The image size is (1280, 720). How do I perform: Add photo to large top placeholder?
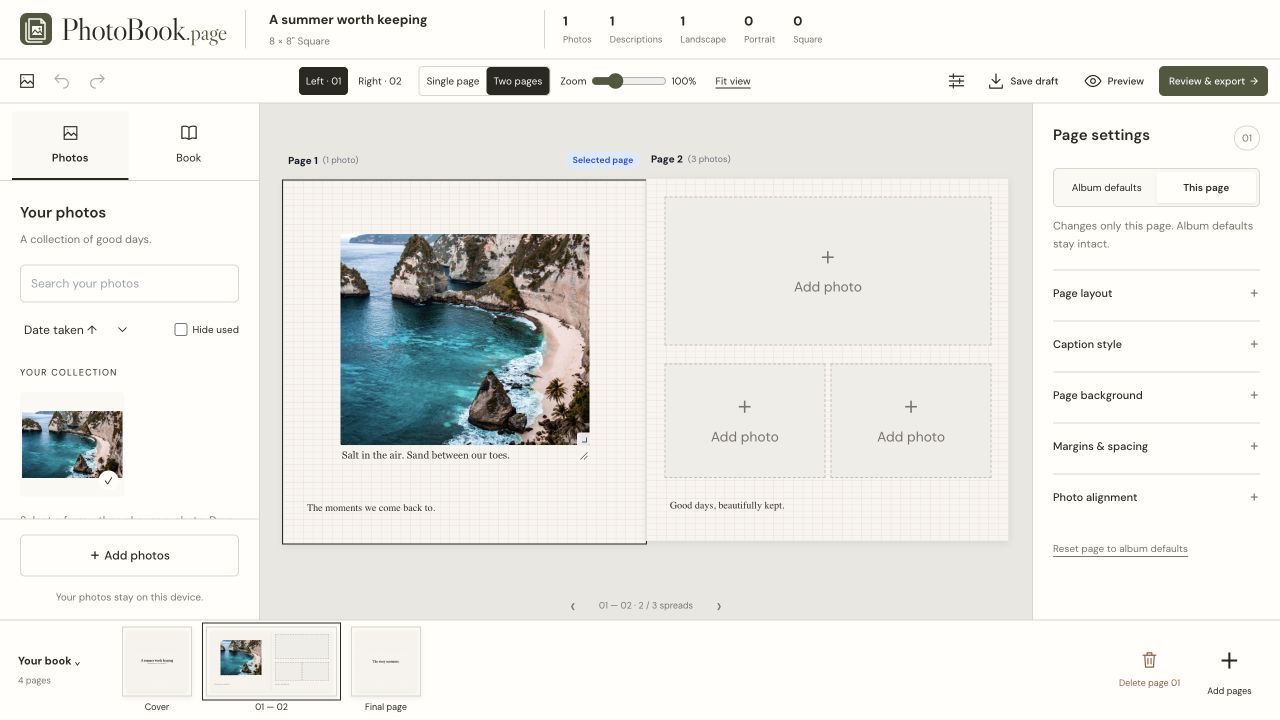828,271
